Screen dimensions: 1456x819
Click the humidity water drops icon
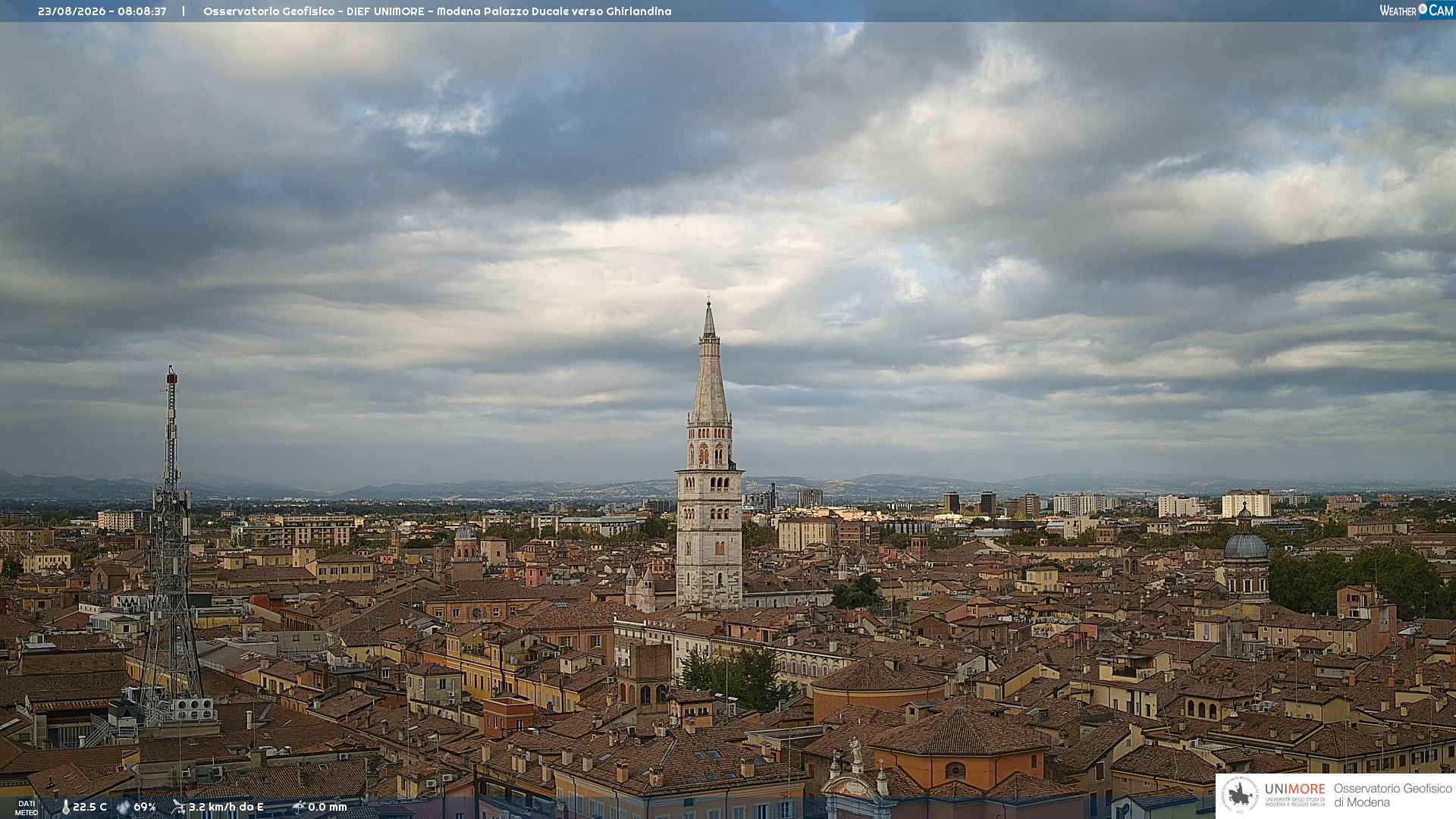(x=123, y=808)
